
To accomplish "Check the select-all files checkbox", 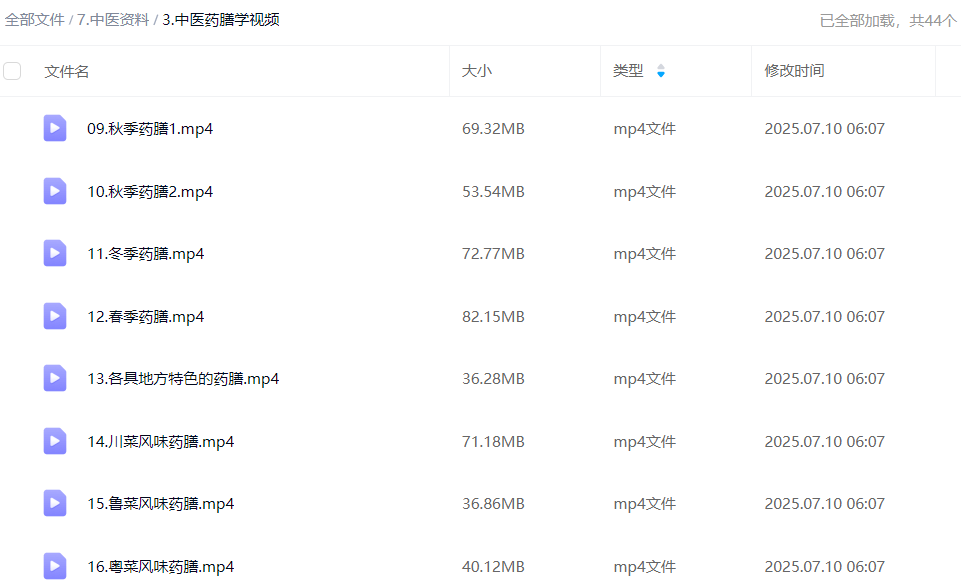I will tap(12, 71).
